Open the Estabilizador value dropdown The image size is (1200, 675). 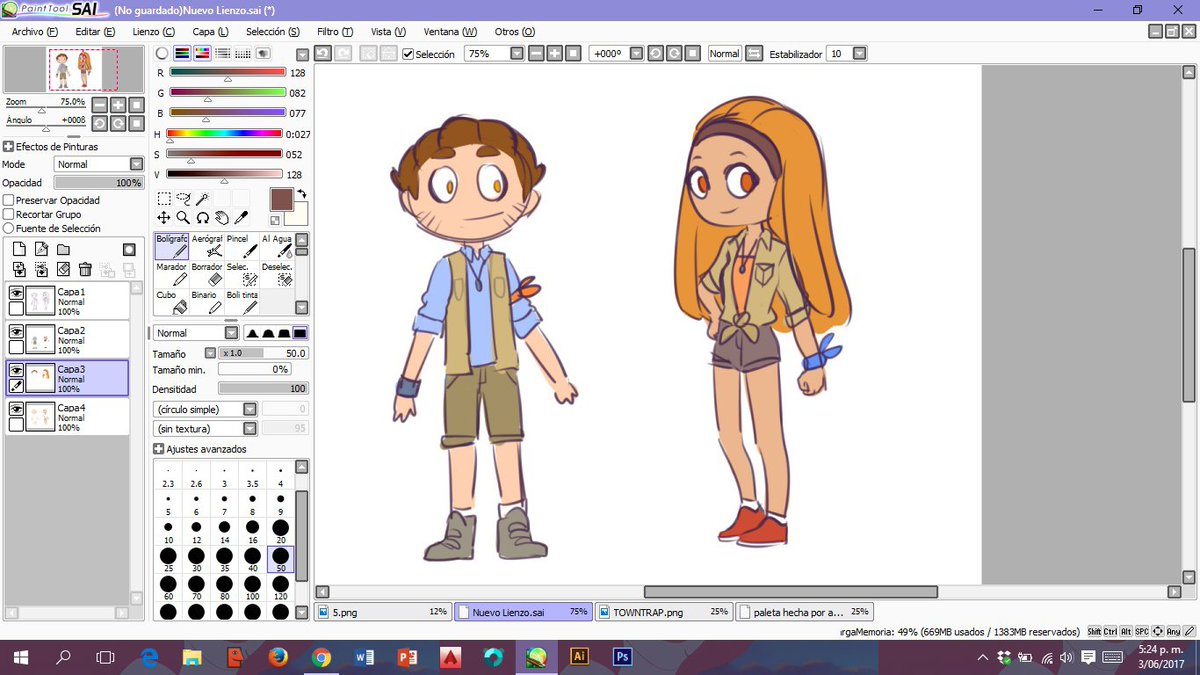point(859,54)
